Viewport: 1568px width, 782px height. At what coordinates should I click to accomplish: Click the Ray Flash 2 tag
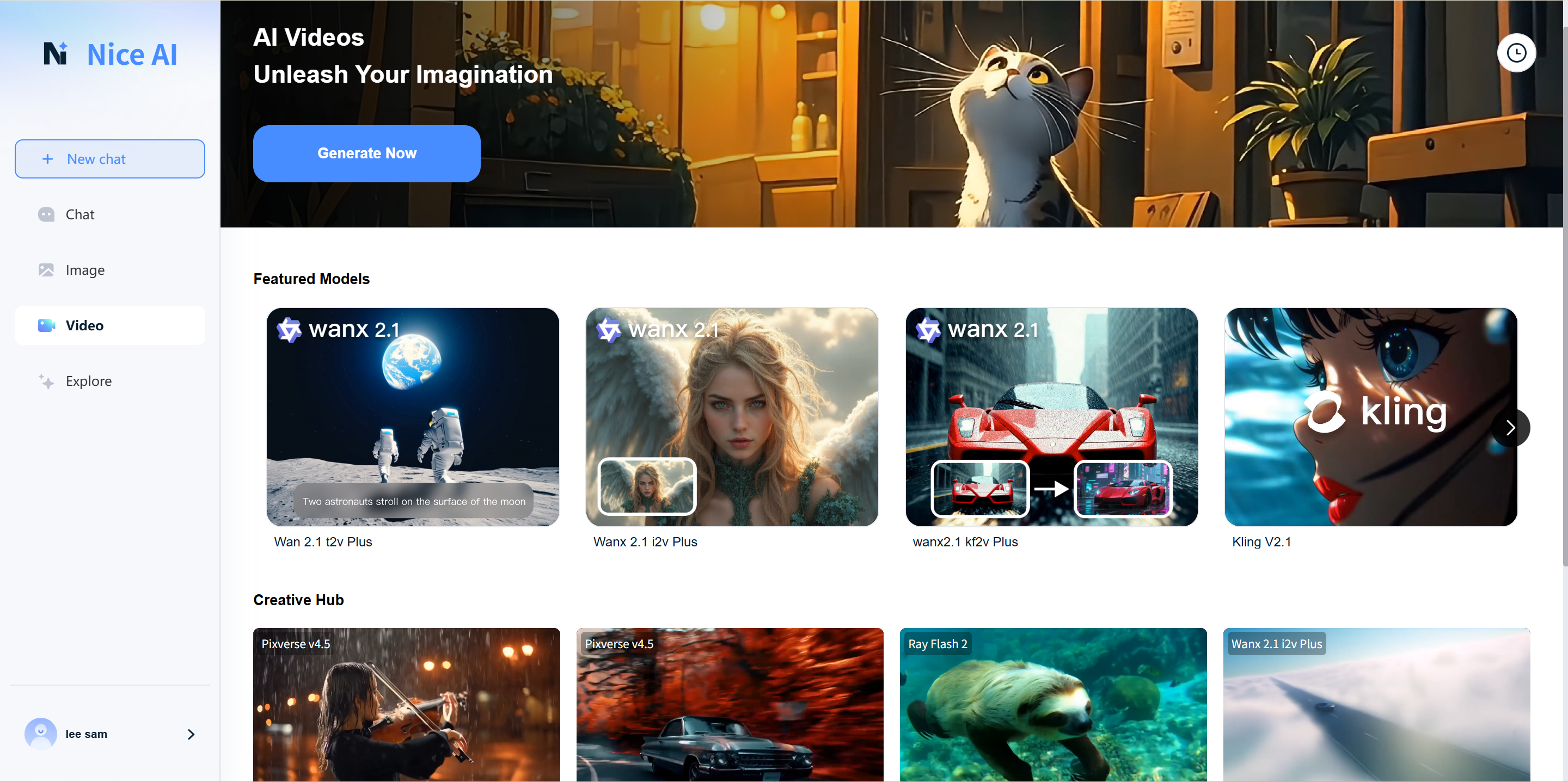pos(938,644)
